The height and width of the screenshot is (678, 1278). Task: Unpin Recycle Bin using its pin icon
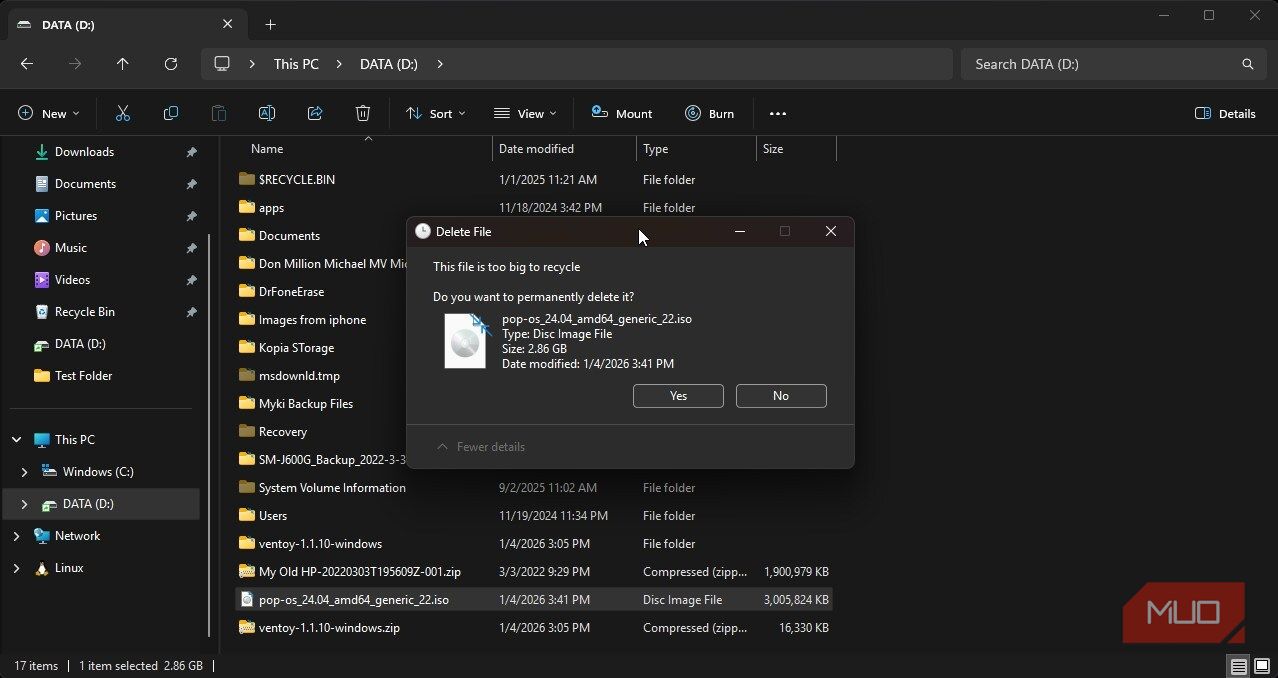pyautogui.click(x=191, y=312)
